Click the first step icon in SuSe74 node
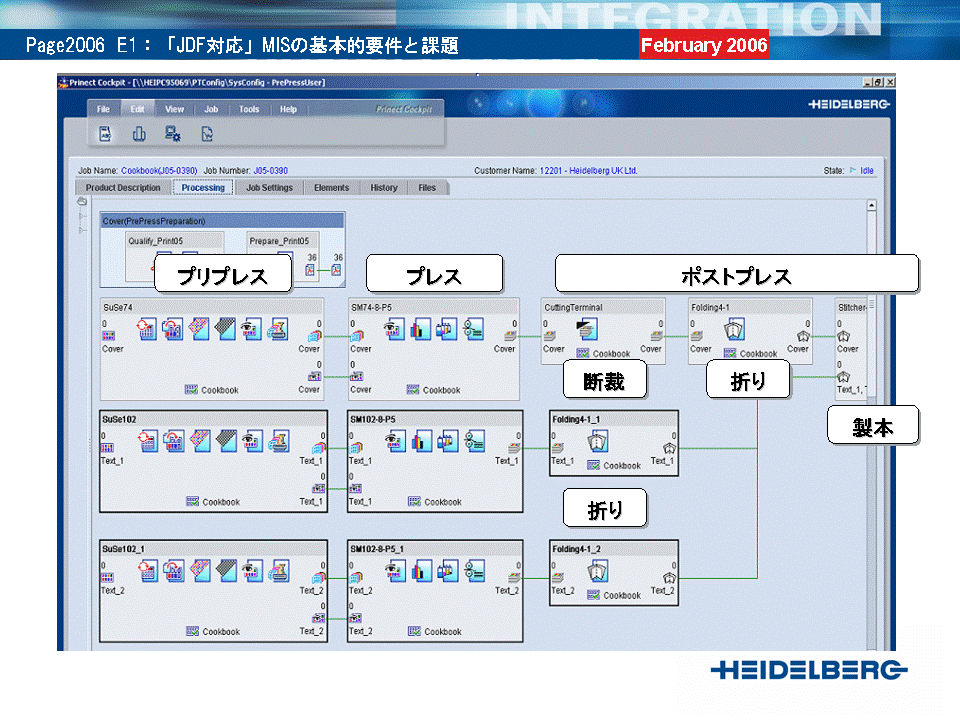The width and height of the screenshot is (960, 720). pos(149,329)
